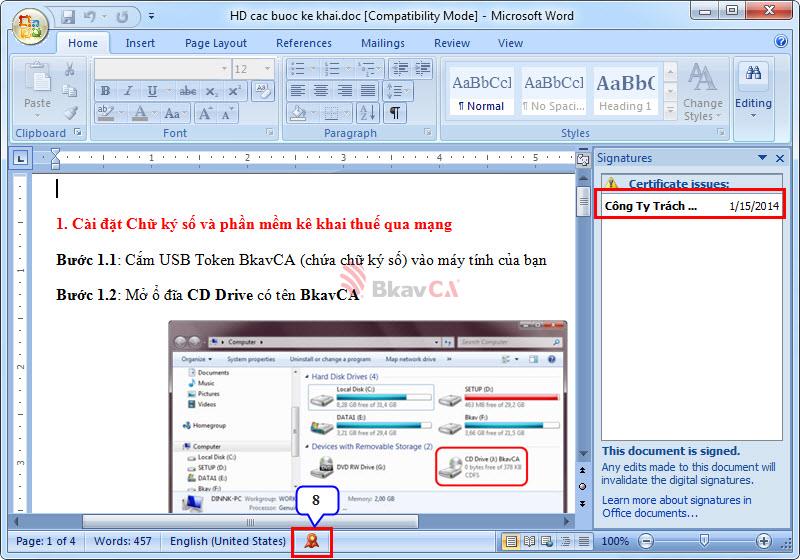Screen dimensions: 800x560
Task: Apply the Heading 1 style
Action: tap(625, 91)
